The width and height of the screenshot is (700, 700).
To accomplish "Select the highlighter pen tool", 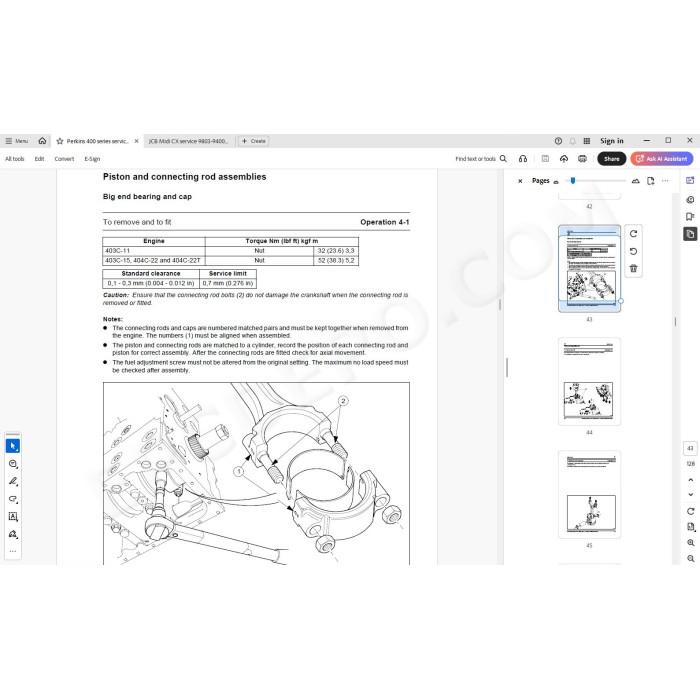I will pos(13,481).
